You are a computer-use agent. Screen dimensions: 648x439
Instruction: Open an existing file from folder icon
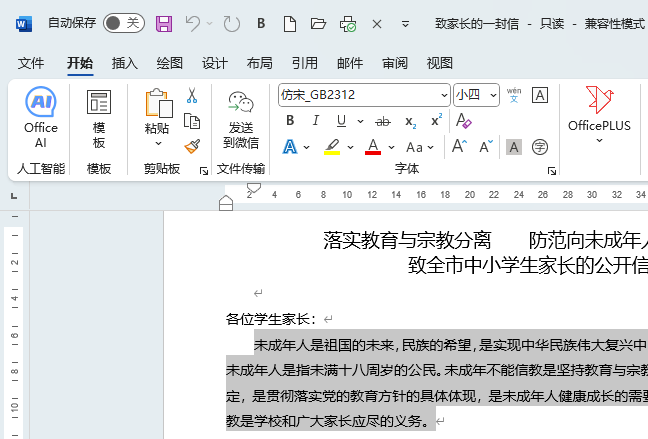coord(318,24)
